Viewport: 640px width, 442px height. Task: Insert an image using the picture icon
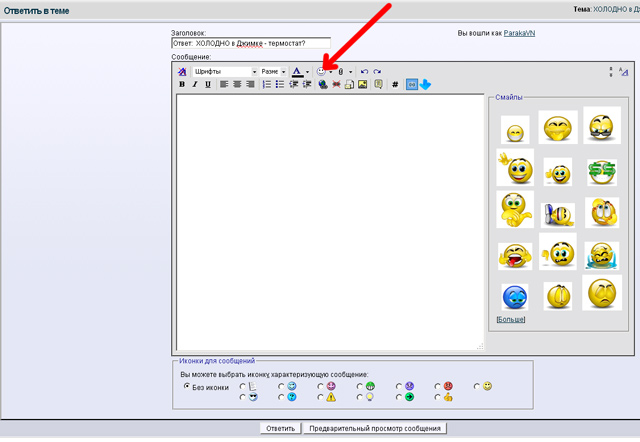click(x=363, y=85)
